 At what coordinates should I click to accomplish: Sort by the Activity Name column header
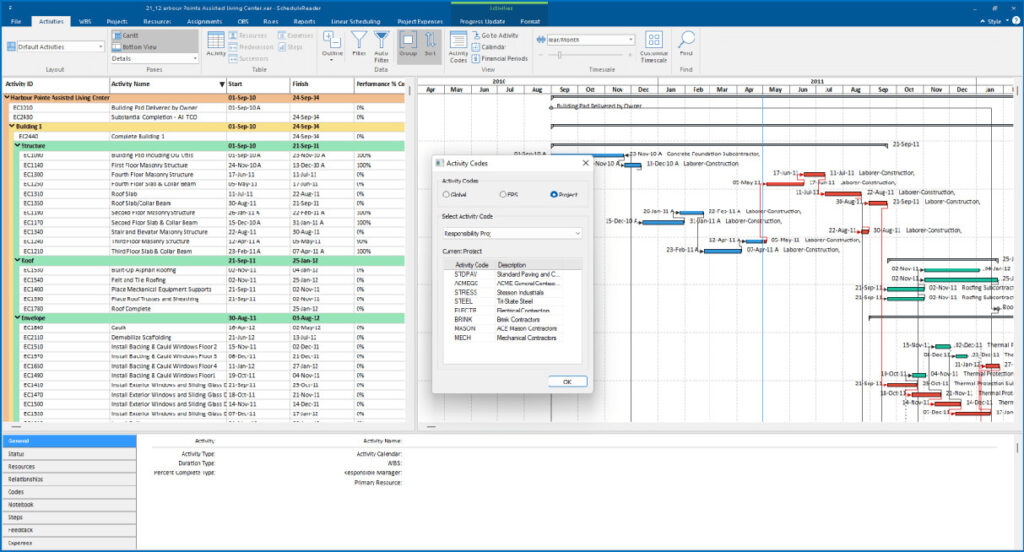point(167,84)
